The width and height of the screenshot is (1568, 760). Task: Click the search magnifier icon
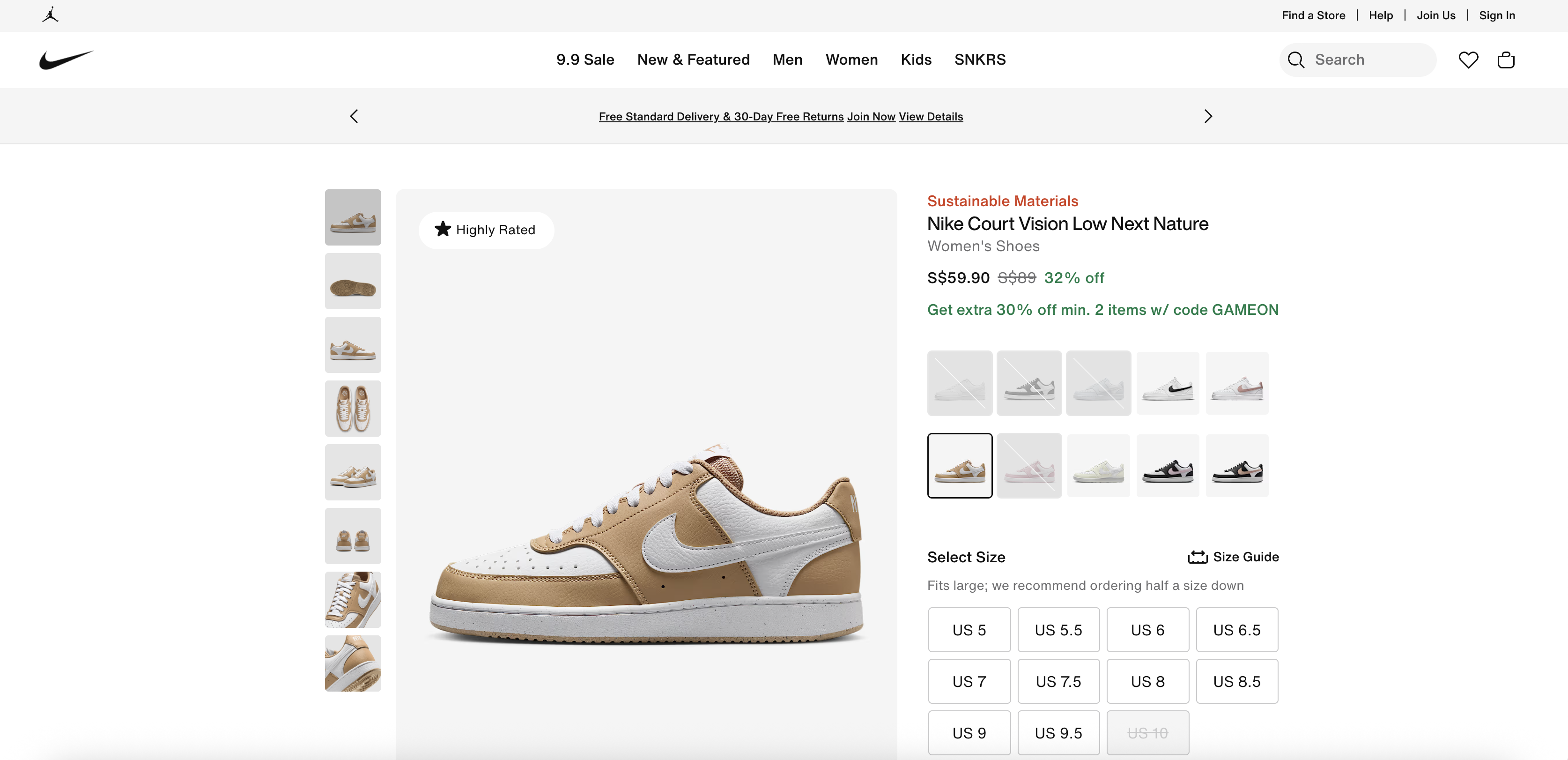click(x=1296, y=60)
